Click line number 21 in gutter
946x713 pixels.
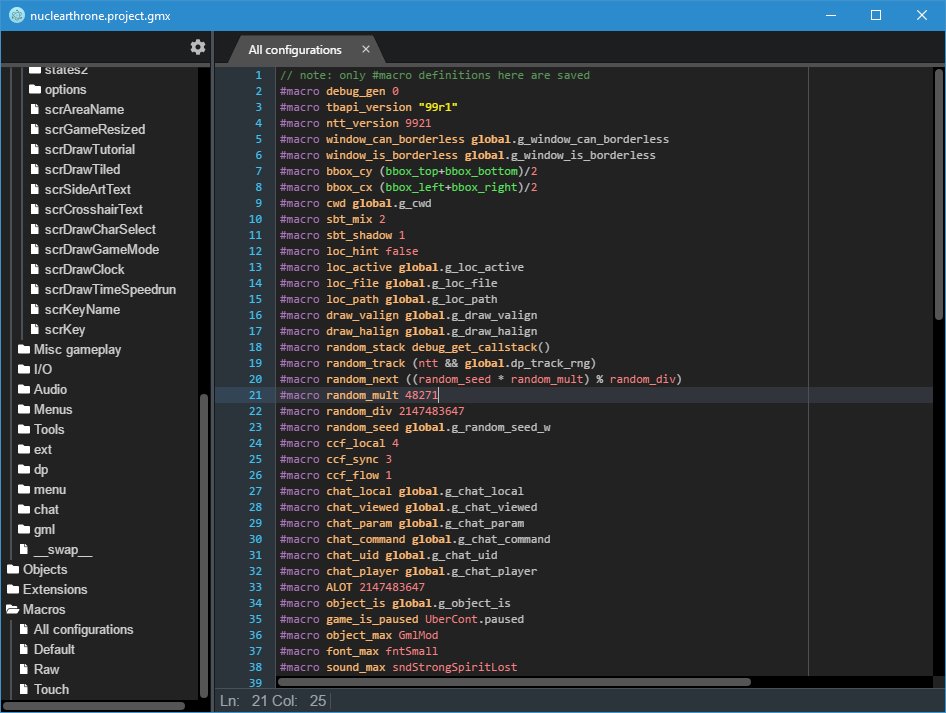pos(255,395)
